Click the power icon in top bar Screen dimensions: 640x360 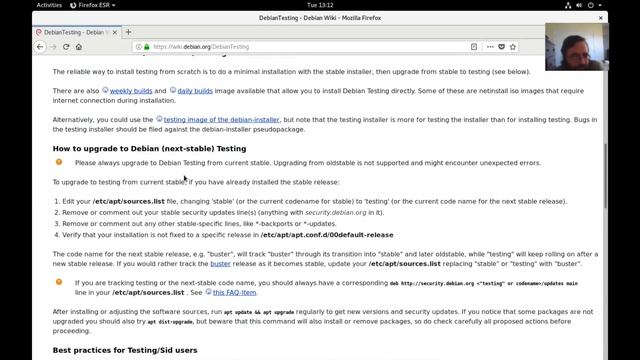[x=591, y=5]
